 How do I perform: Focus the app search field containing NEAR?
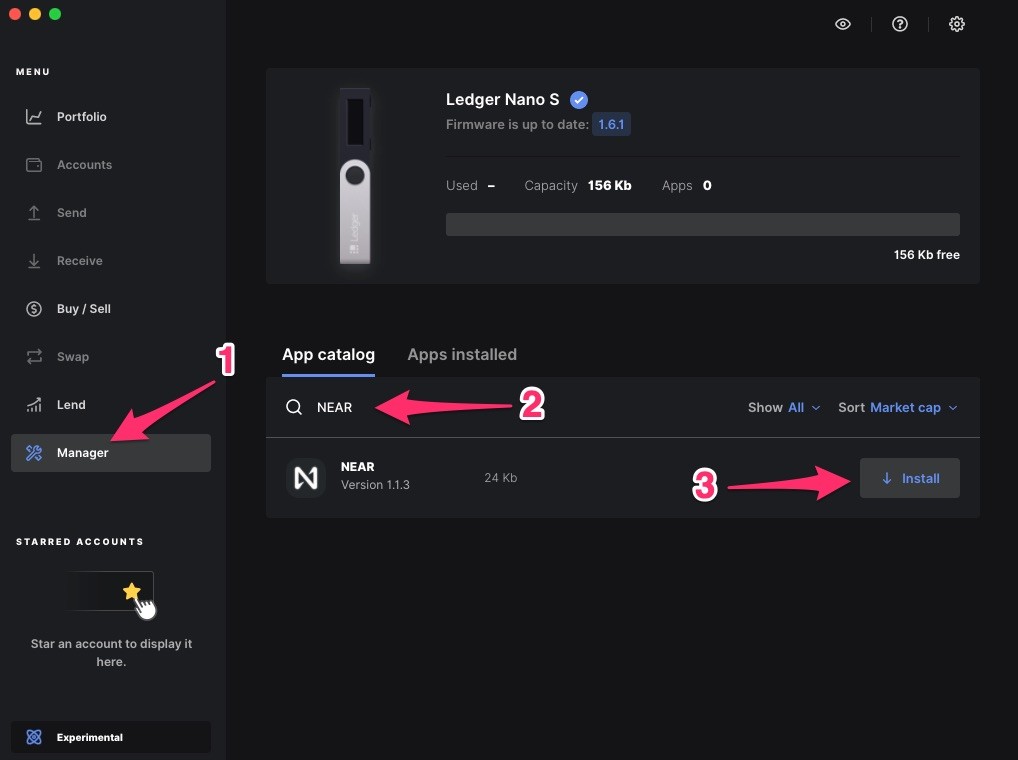(506, 408)
